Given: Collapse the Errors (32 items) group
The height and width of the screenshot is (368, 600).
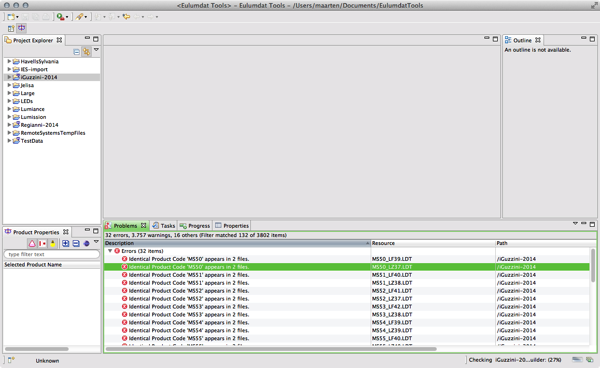Looking at the screenshot, I should pyautogui.click(x=110, y=251).
